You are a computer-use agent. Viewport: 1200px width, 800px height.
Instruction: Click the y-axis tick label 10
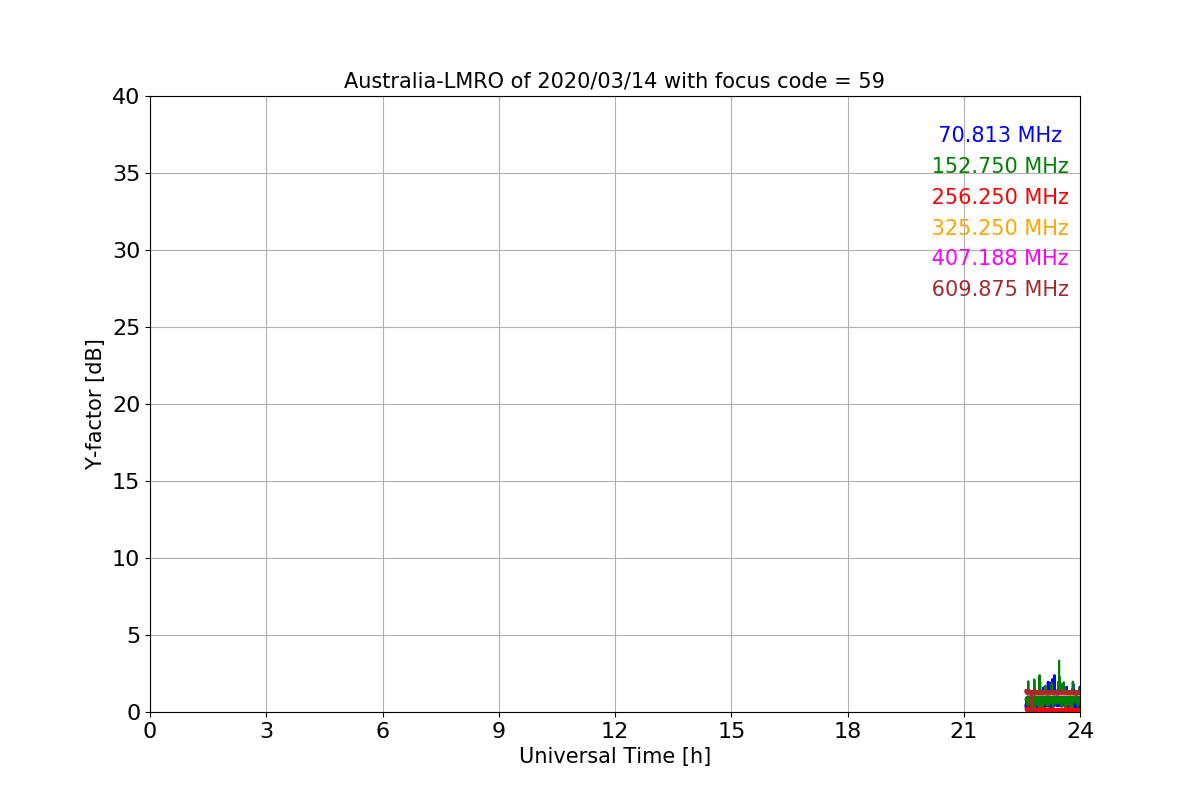126,559
